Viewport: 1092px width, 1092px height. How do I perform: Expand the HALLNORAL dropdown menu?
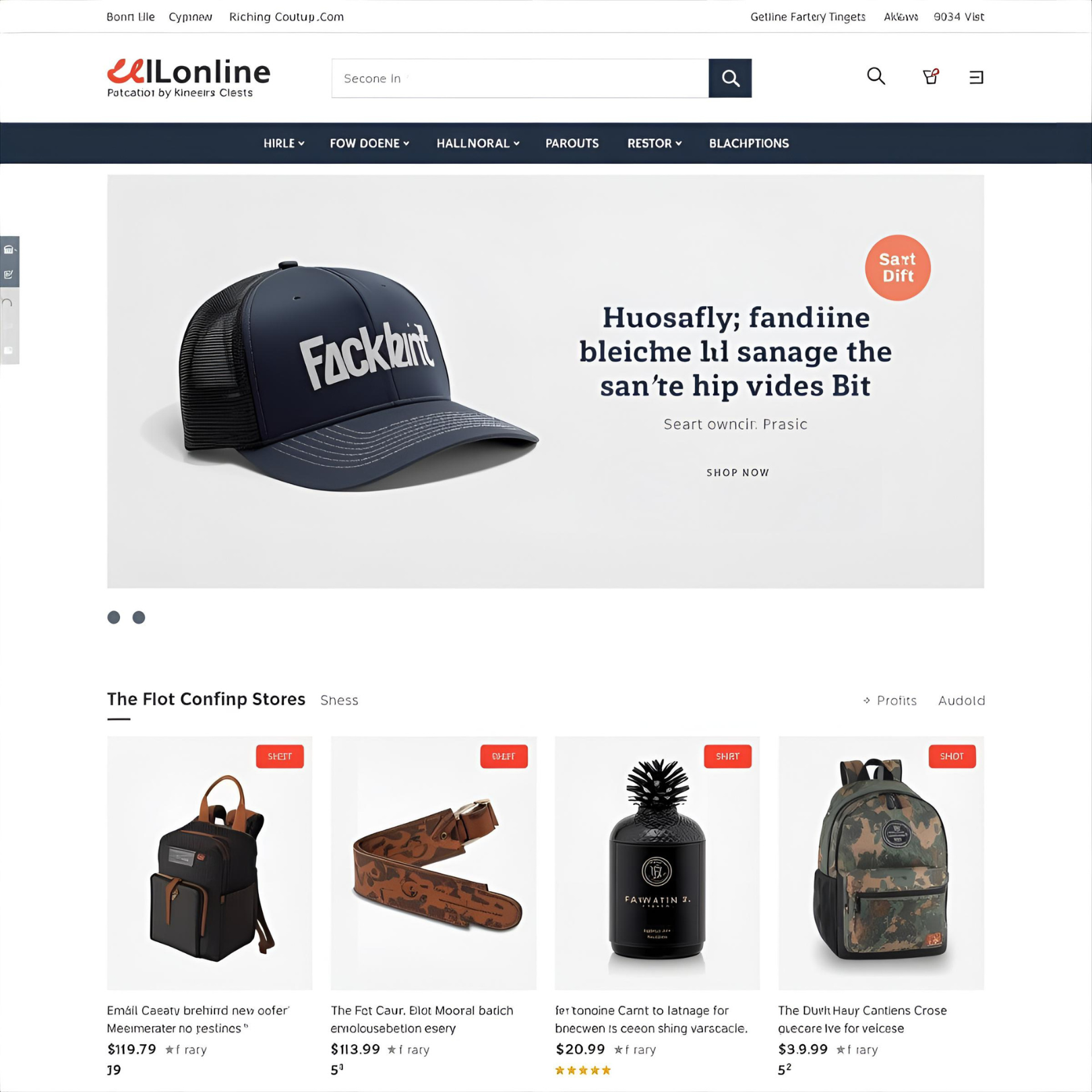coord(478,144)
